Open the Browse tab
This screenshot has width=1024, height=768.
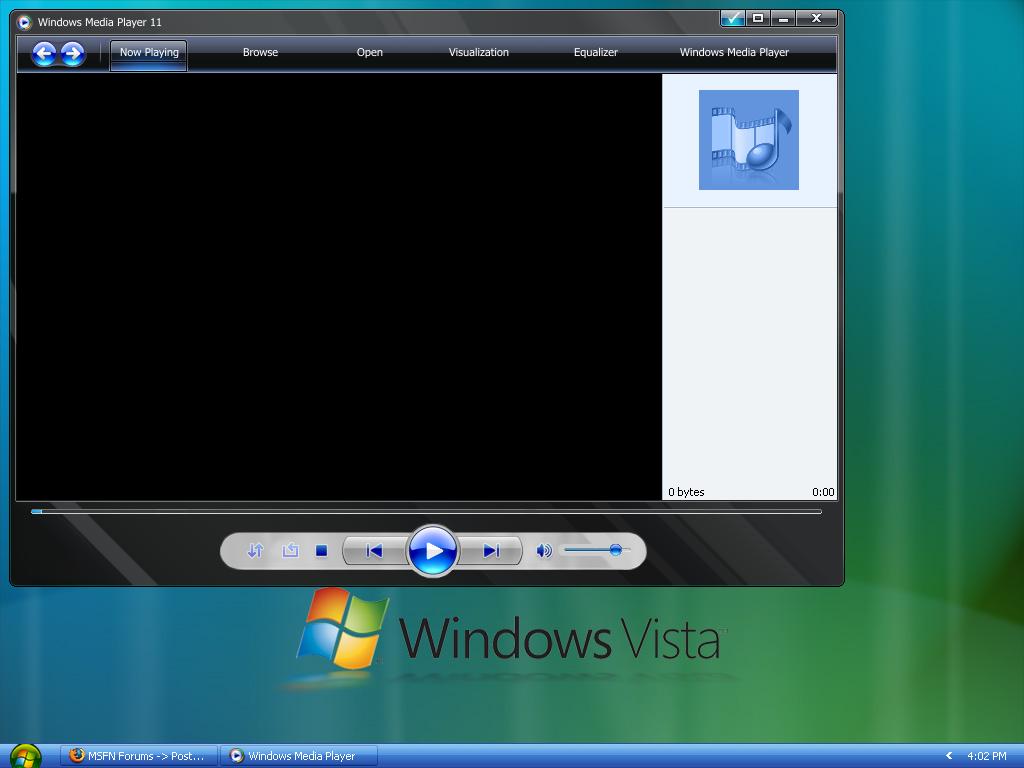pos(260,53)
